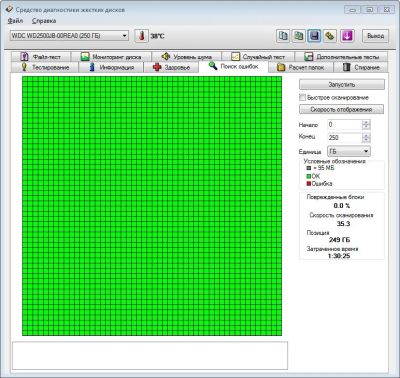Switch to the Информация tab
Viewport: 400px width, 378px height.
click(x=111, y=67)
